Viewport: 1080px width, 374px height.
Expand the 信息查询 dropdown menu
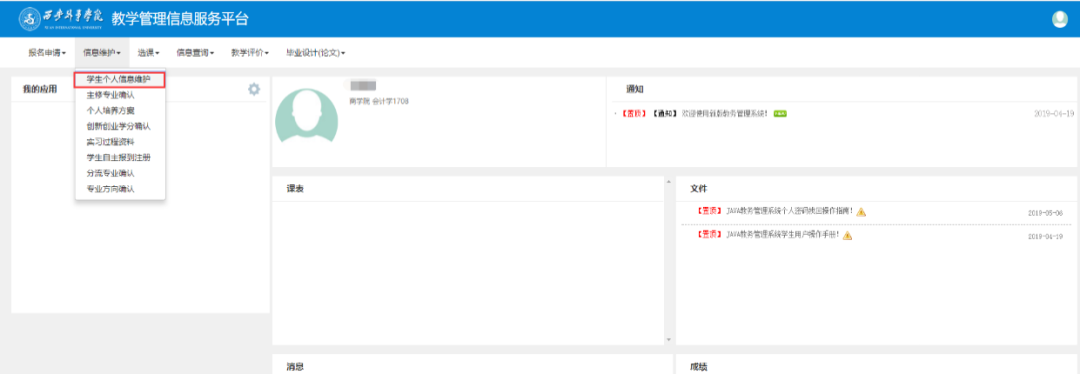[195, 52]
